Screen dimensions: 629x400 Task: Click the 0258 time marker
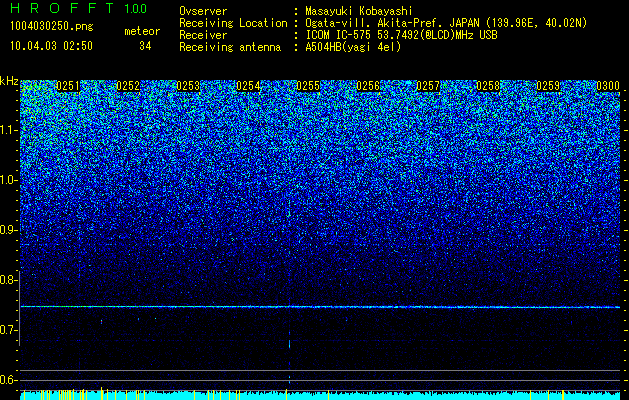[x=488, y=86]
